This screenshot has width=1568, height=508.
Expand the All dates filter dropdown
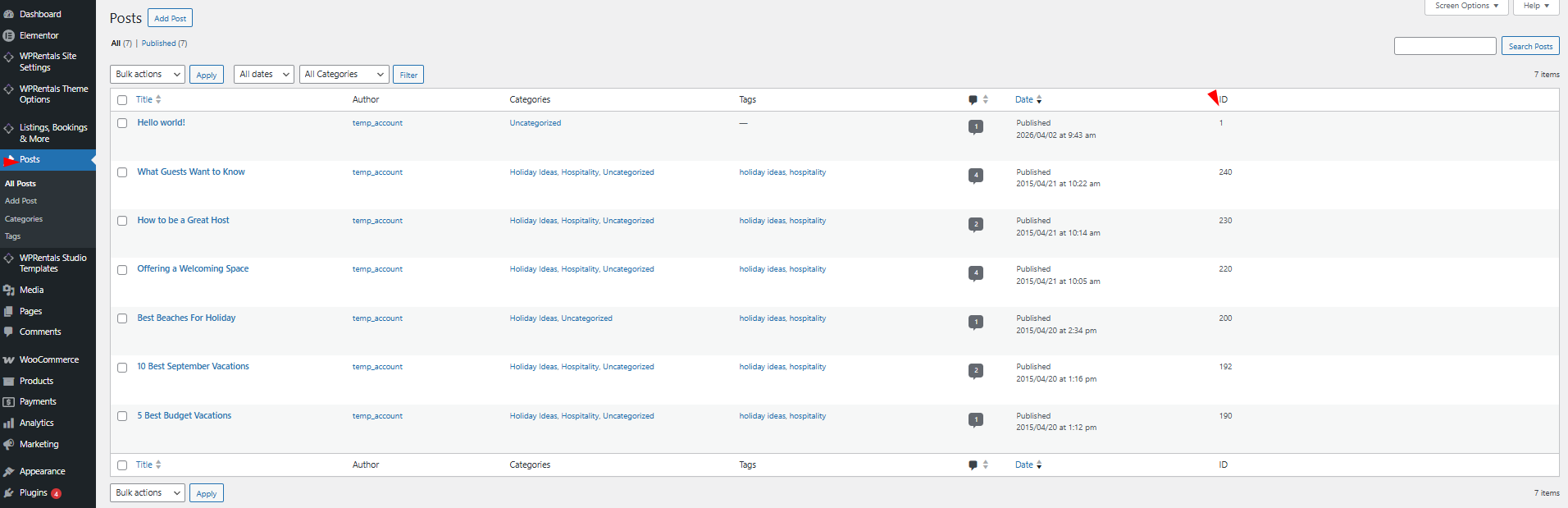[x=264, y=75]
